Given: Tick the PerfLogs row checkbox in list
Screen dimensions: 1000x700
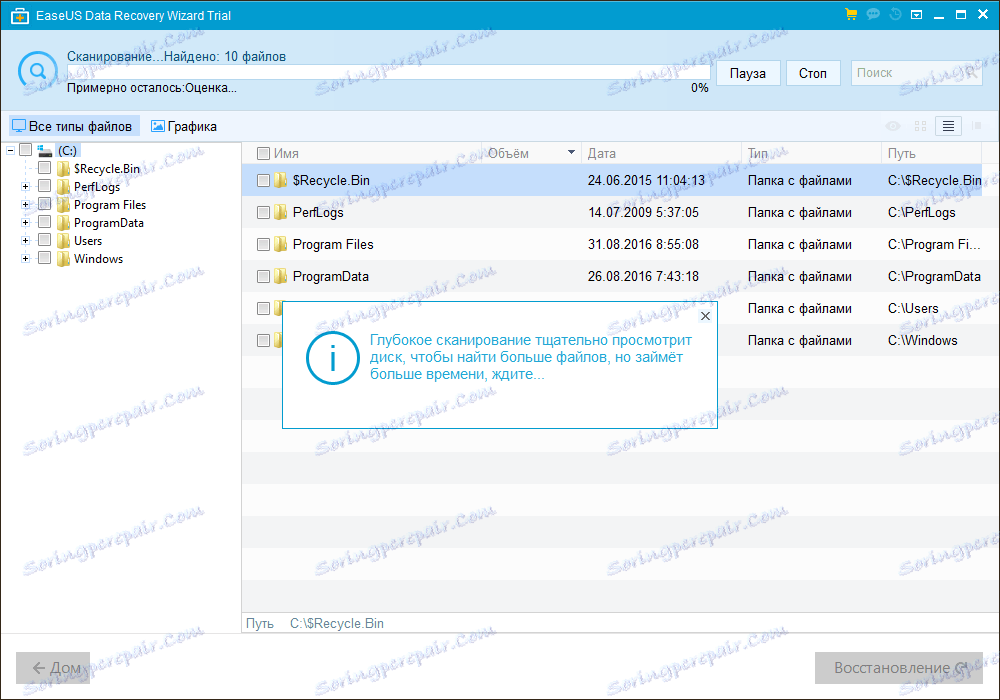Looking at the screenshot, I should point(263,212).
